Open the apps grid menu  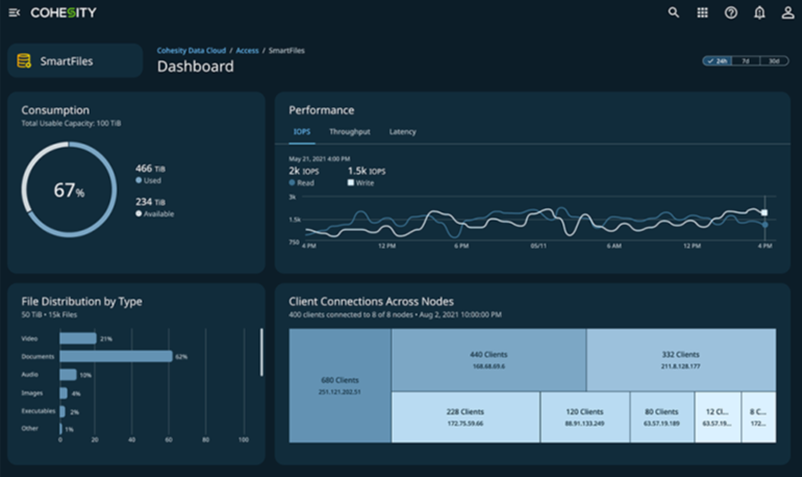click(702, 13)
